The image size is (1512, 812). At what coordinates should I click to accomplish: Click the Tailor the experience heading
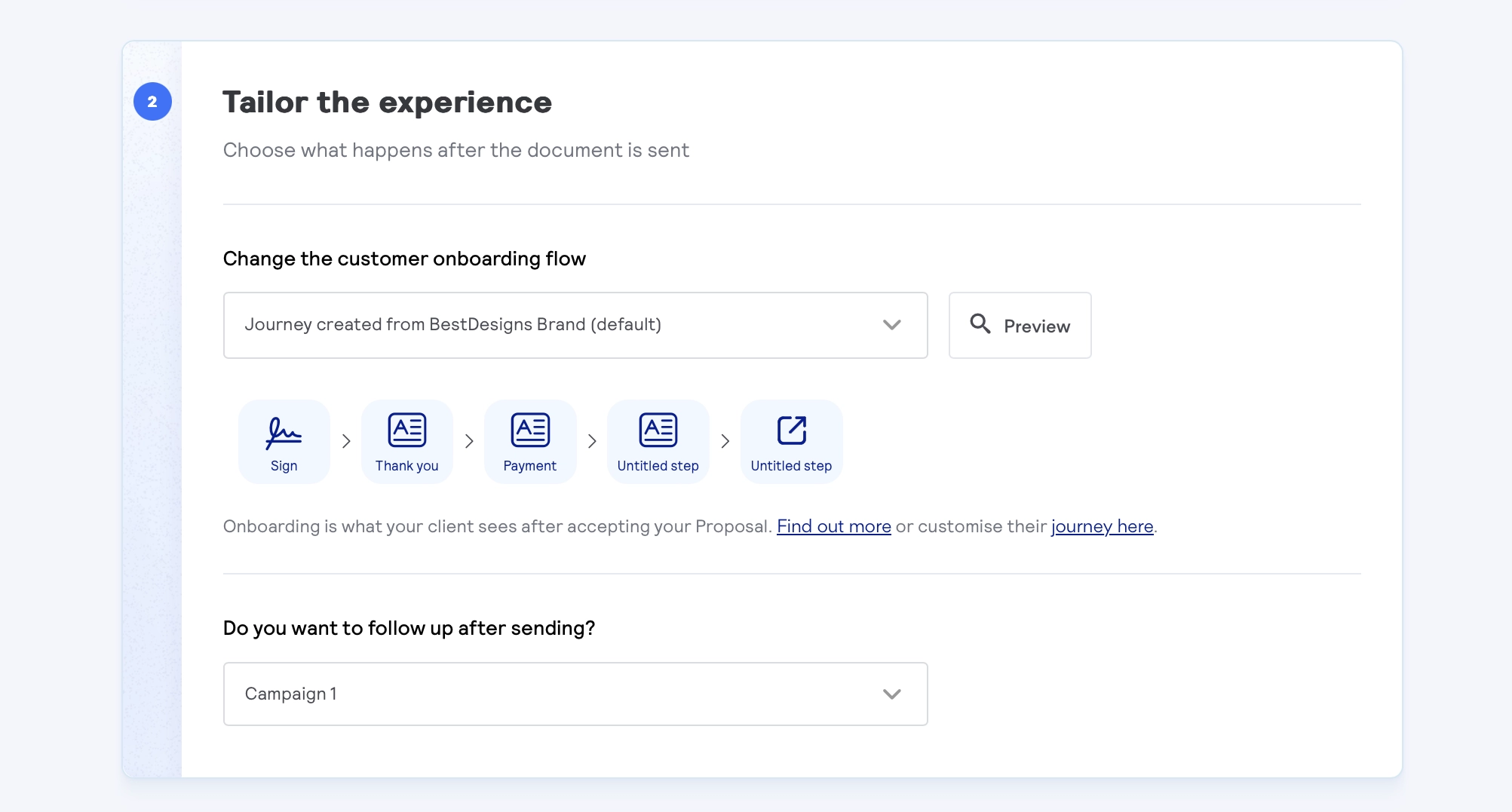(x=386, y=101)
